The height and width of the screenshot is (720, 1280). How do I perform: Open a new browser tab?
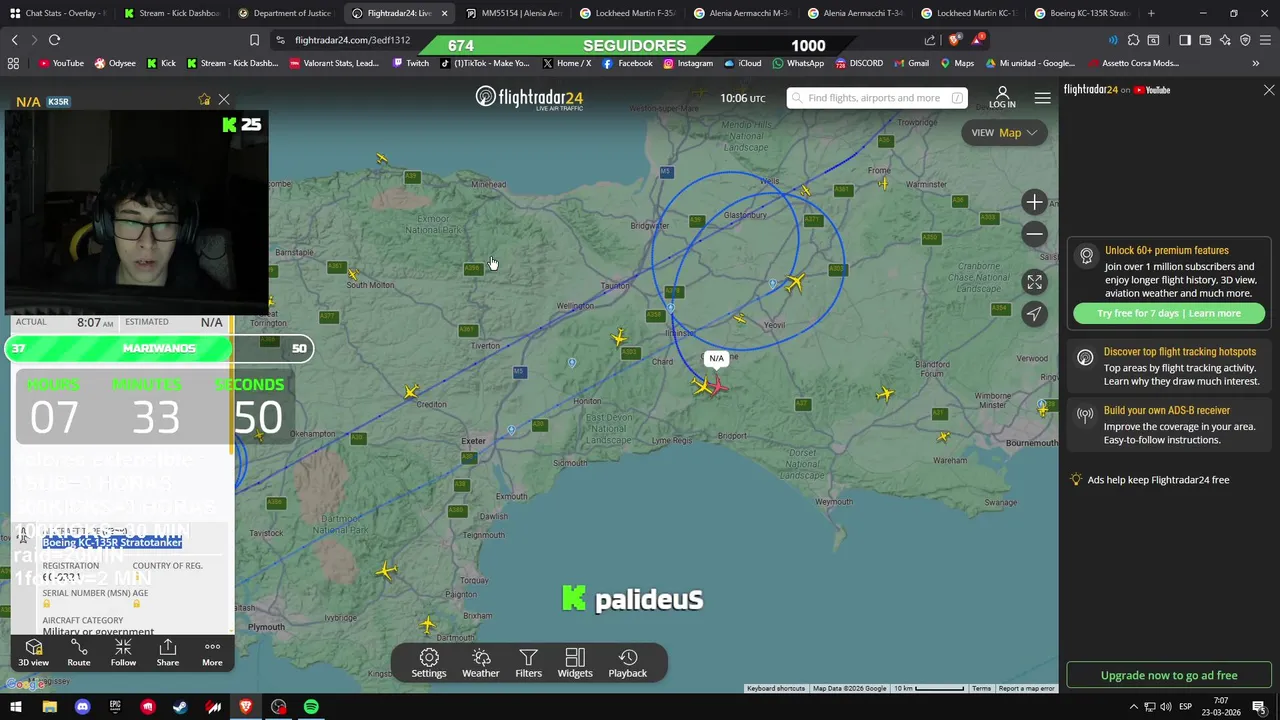tap(1151, 13)
